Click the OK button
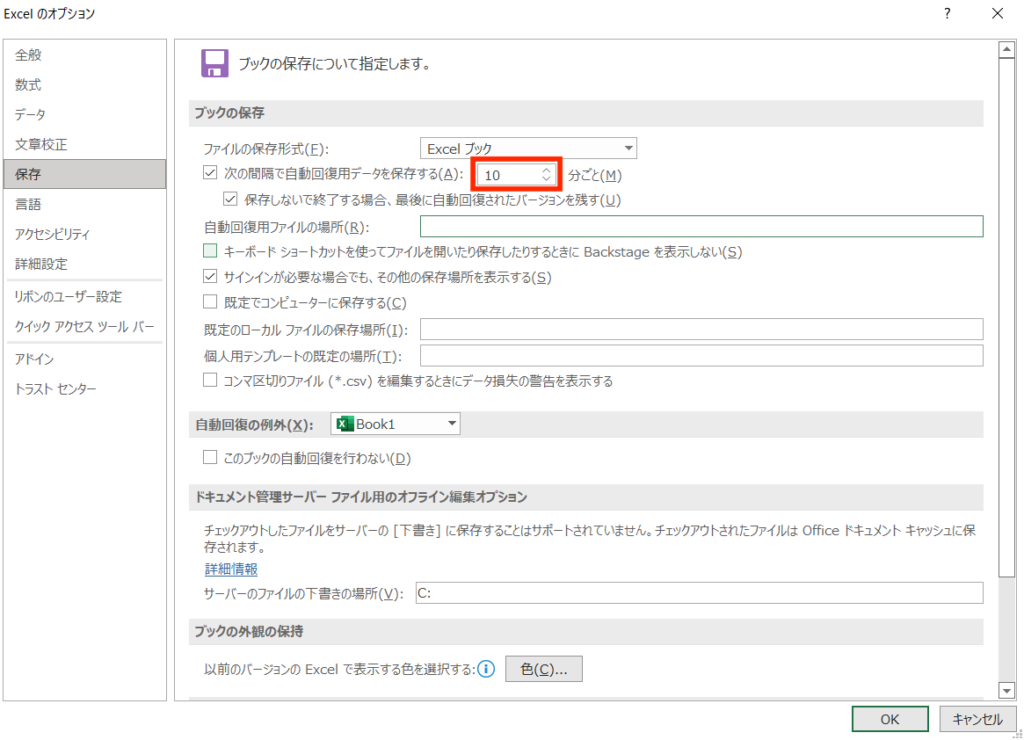 point(890,719)
